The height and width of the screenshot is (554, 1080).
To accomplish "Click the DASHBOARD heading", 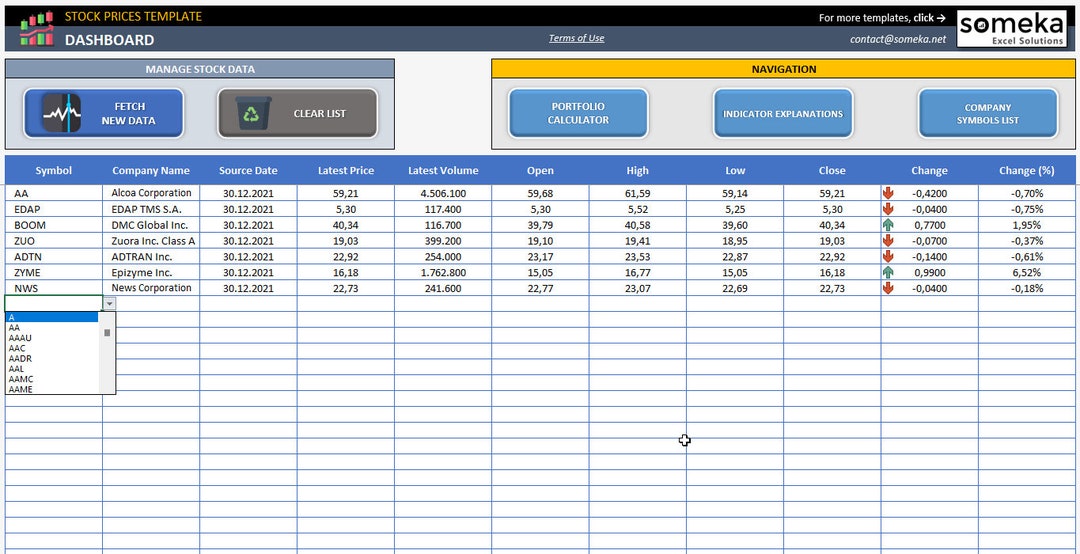I will click(x=110, y=40).
